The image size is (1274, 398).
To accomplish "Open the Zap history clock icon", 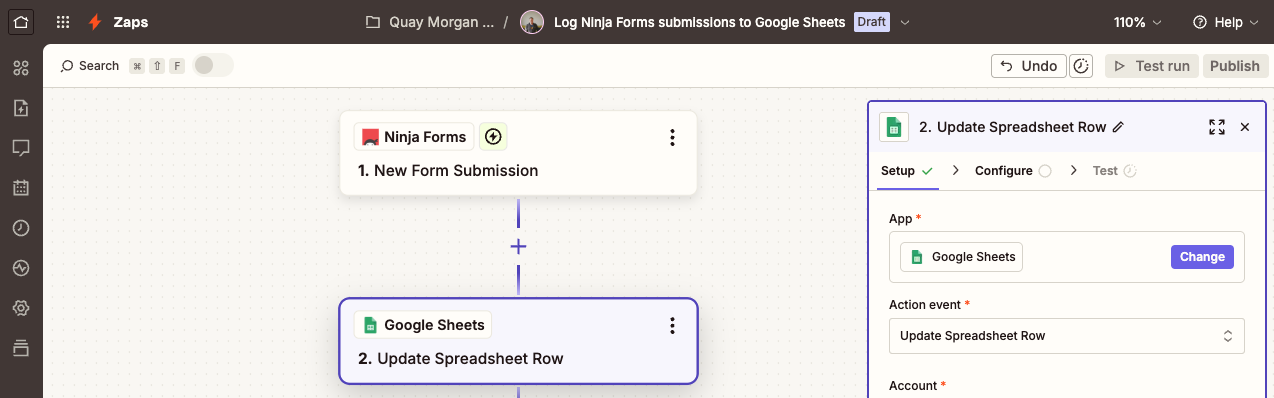I will [x=21, y=228].
